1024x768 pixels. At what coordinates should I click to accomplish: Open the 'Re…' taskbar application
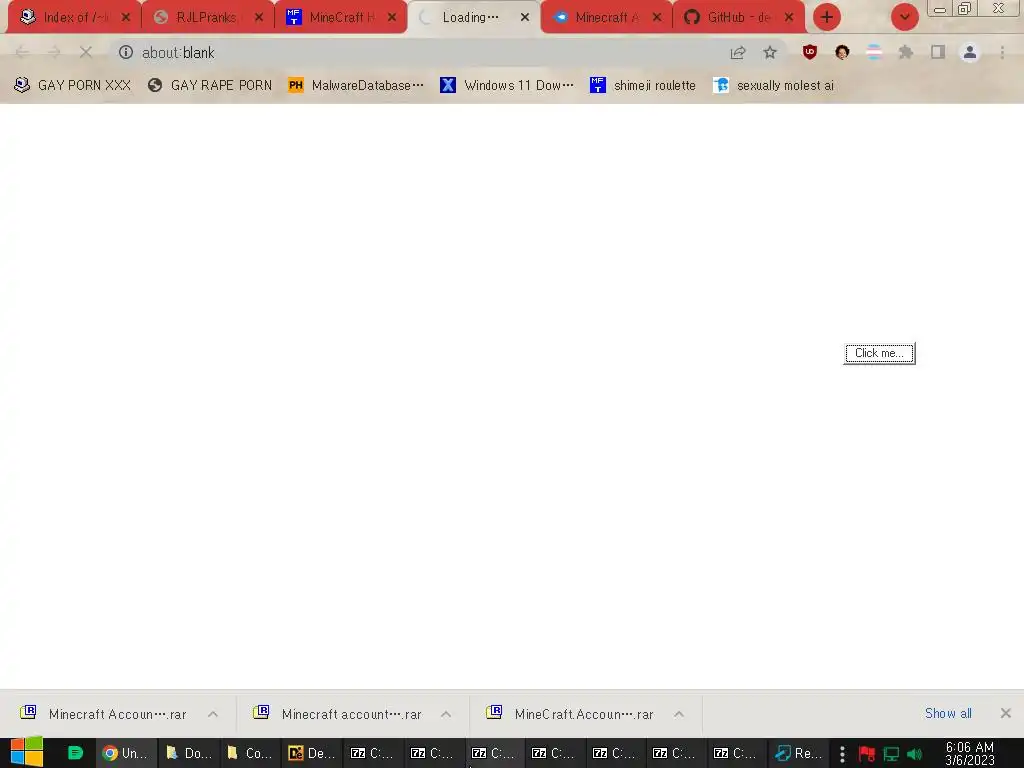tap(799, 753)
